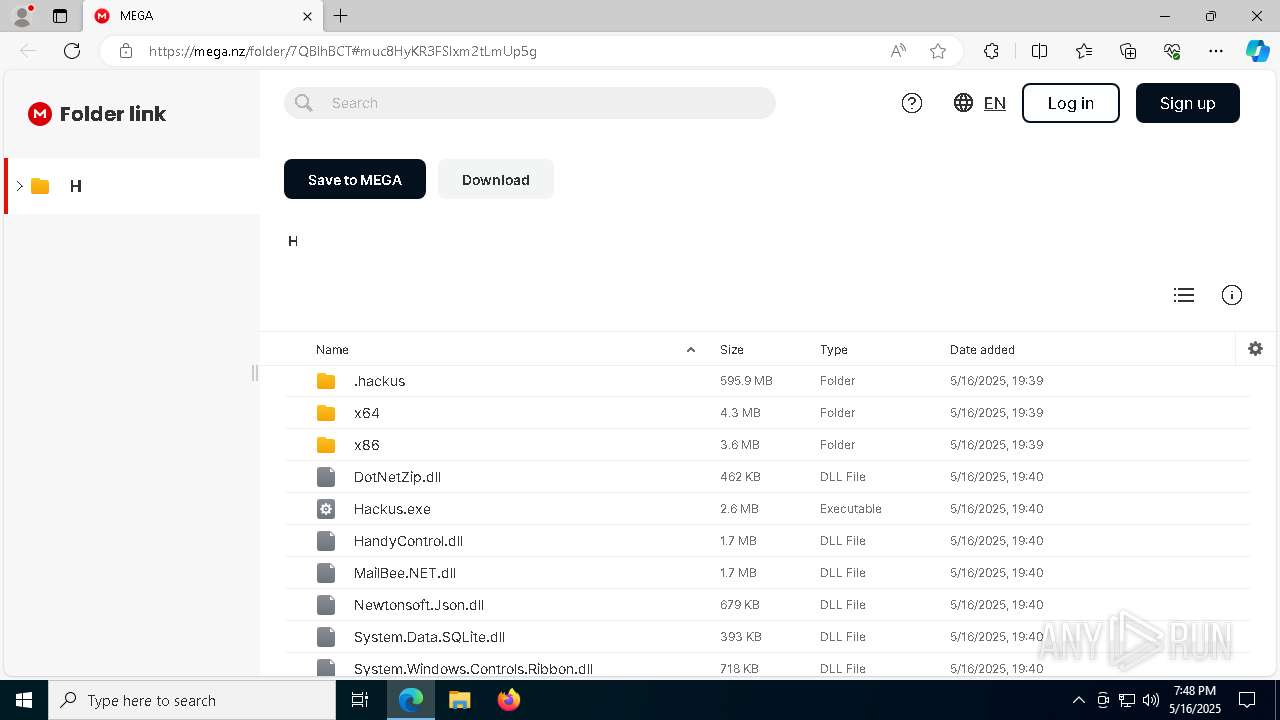This screenshot has height=720, width=1280.
Task: Open column settings gear icon
Action: point(1256,349)
